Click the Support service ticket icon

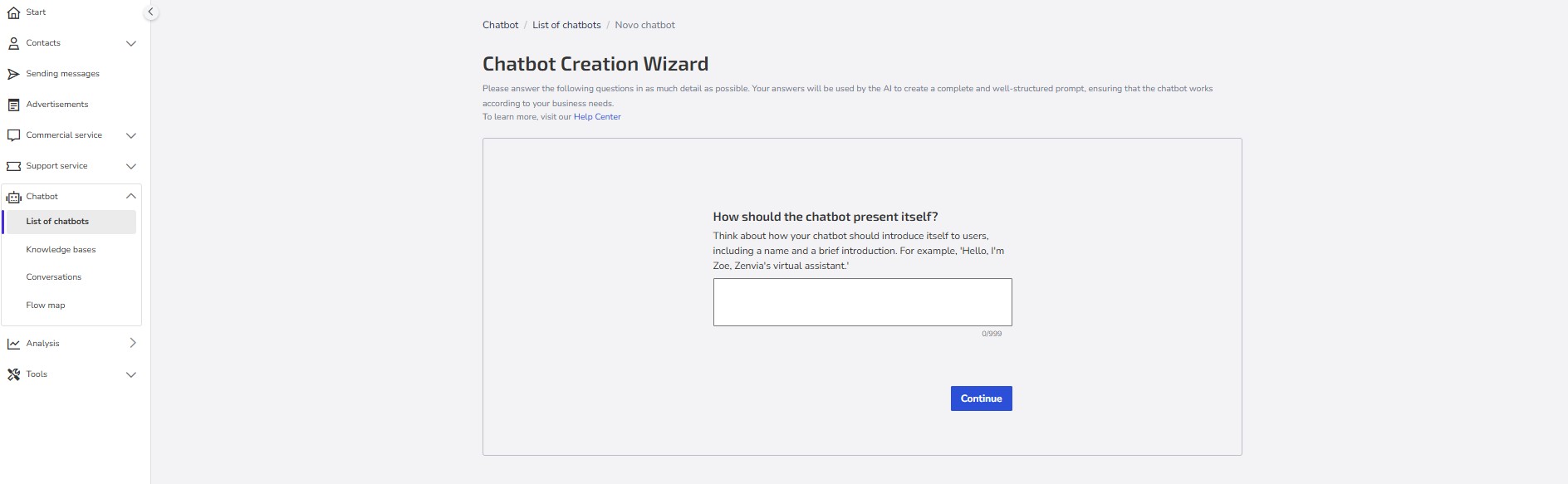(13, 166)
